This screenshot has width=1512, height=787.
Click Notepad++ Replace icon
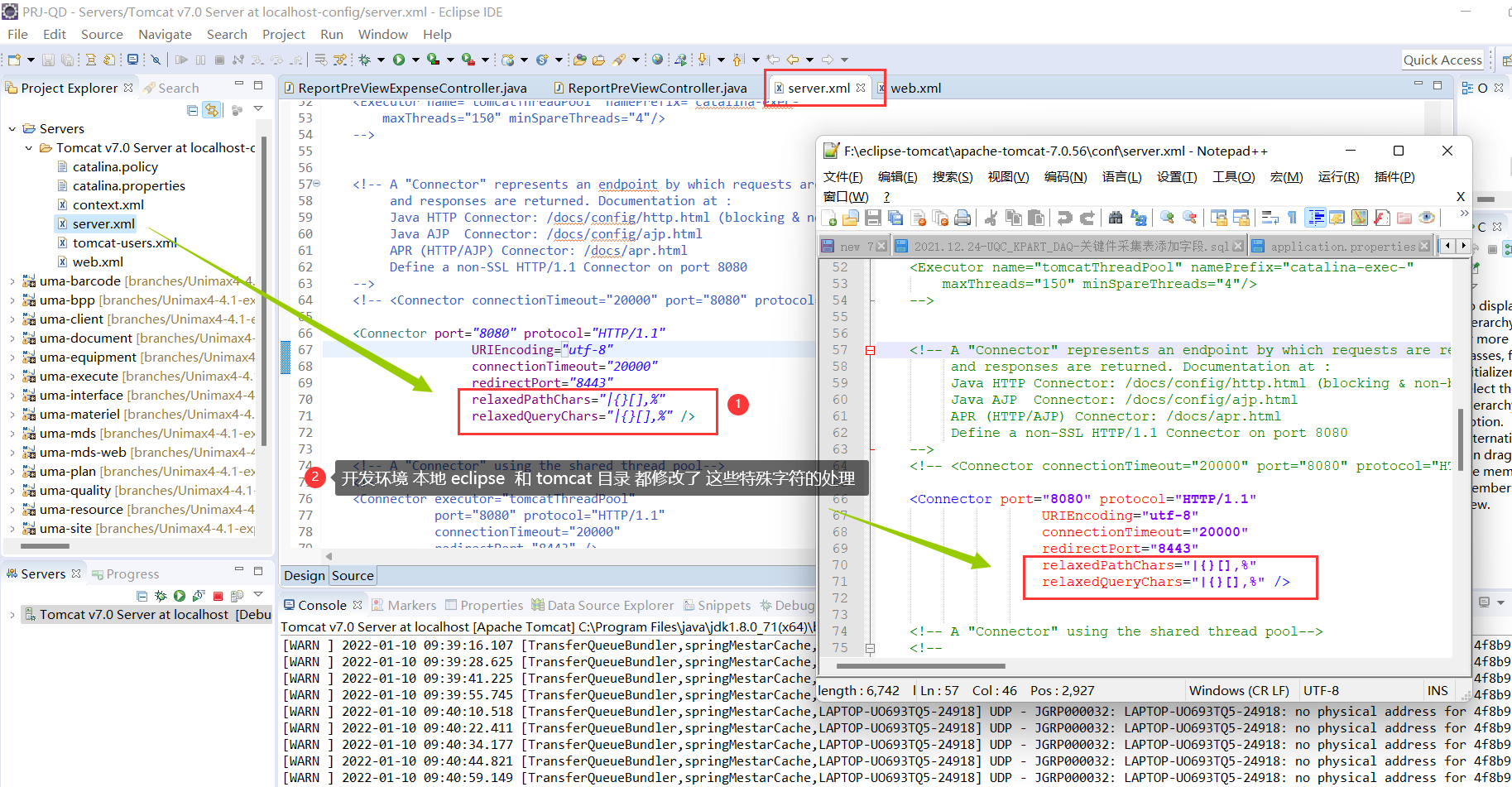coord(1137,218)
